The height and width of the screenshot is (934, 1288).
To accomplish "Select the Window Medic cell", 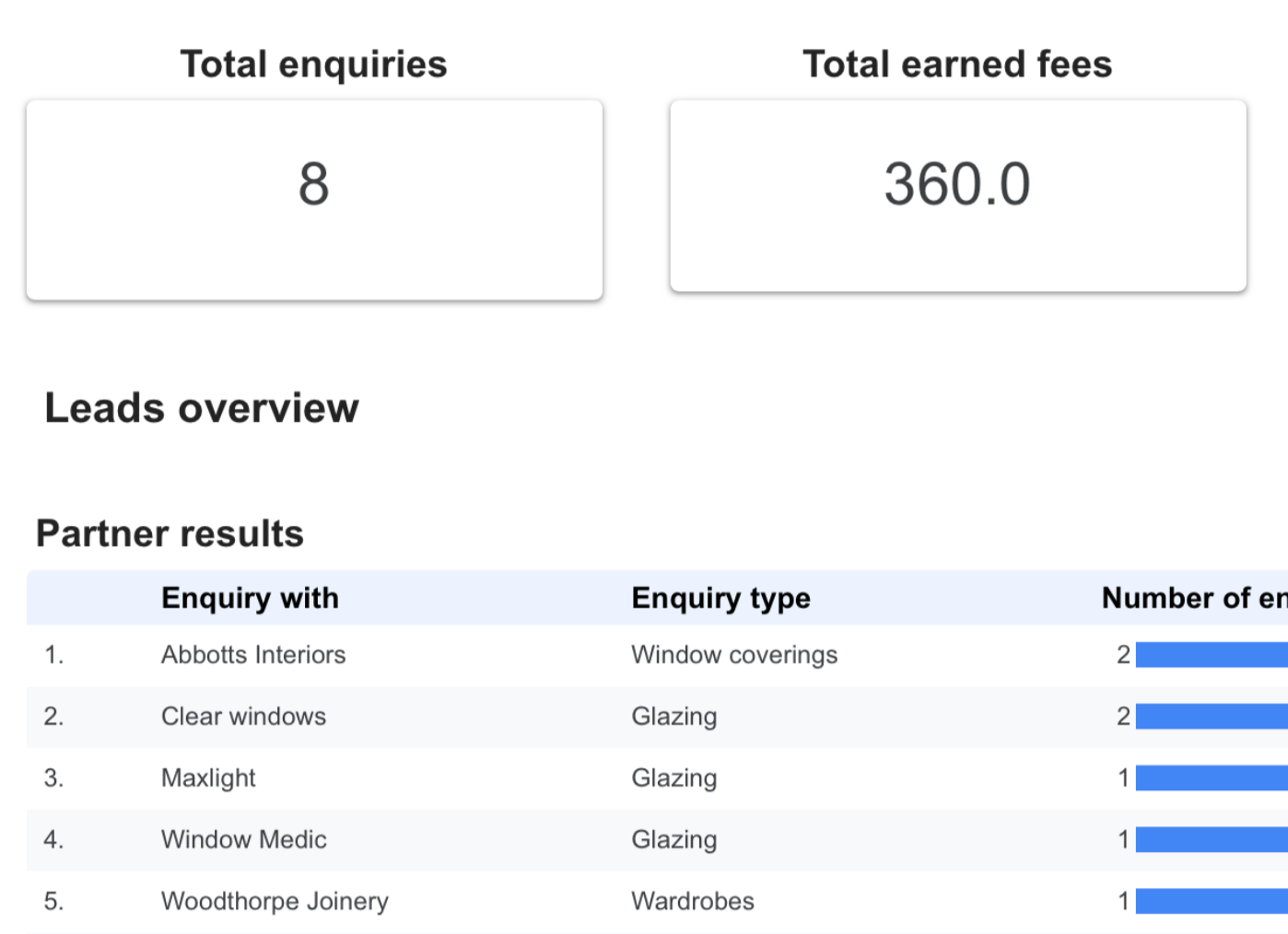I will point(243,840).
